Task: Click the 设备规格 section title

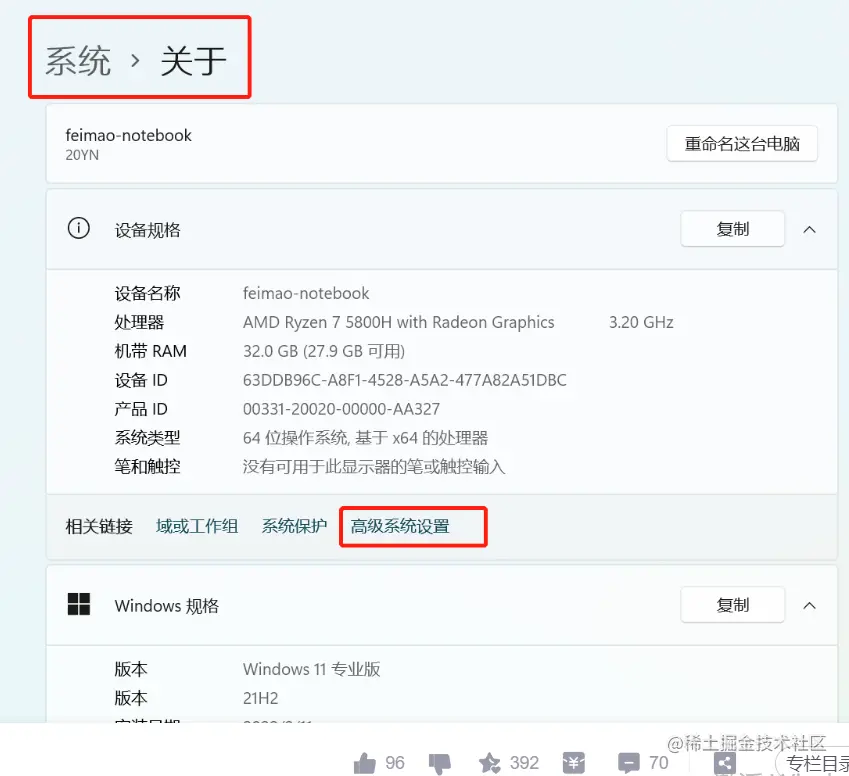Action: coord(148,230)
